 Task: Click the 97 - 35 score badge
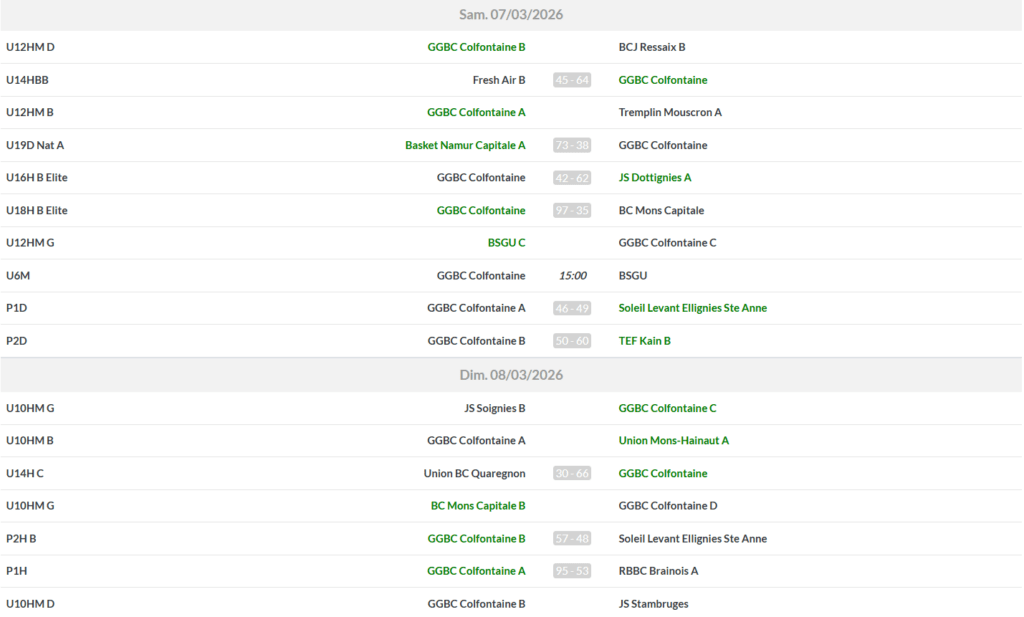point(572,210)
